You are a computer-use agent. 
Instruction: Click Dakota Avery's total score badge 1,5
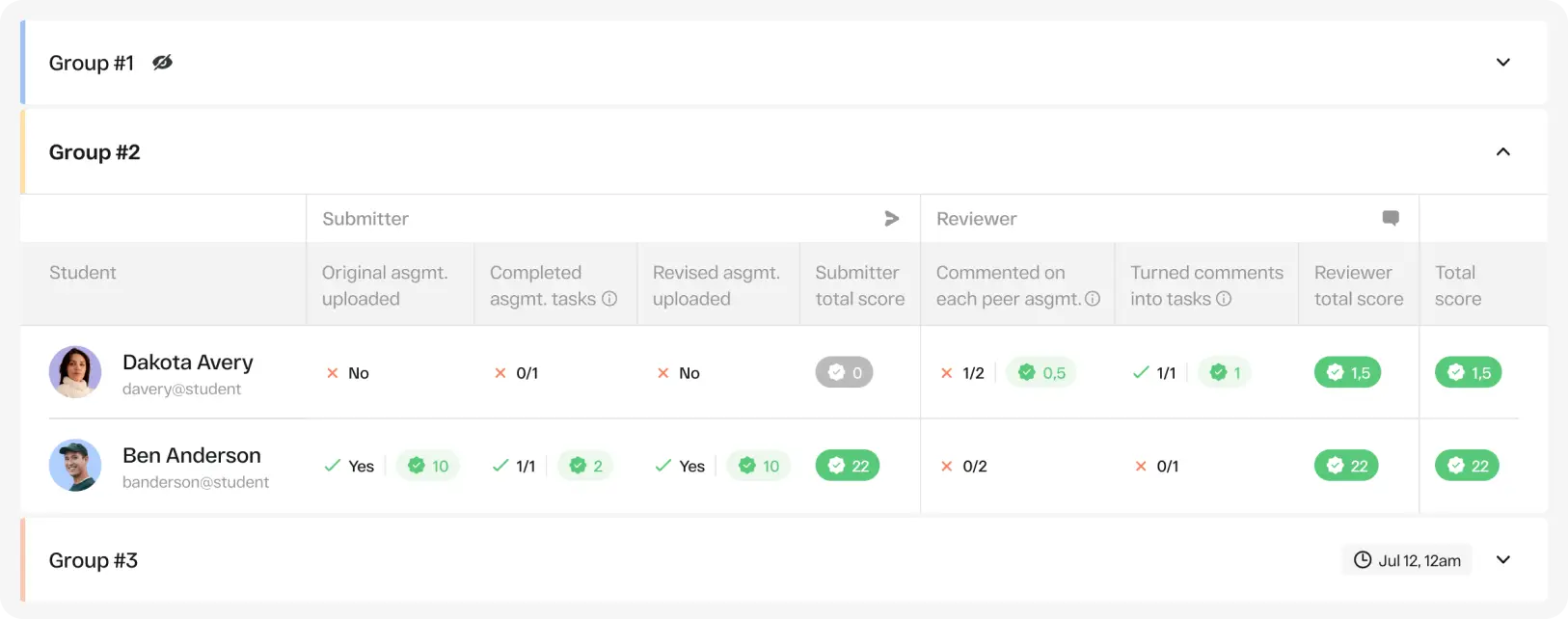1469,372
